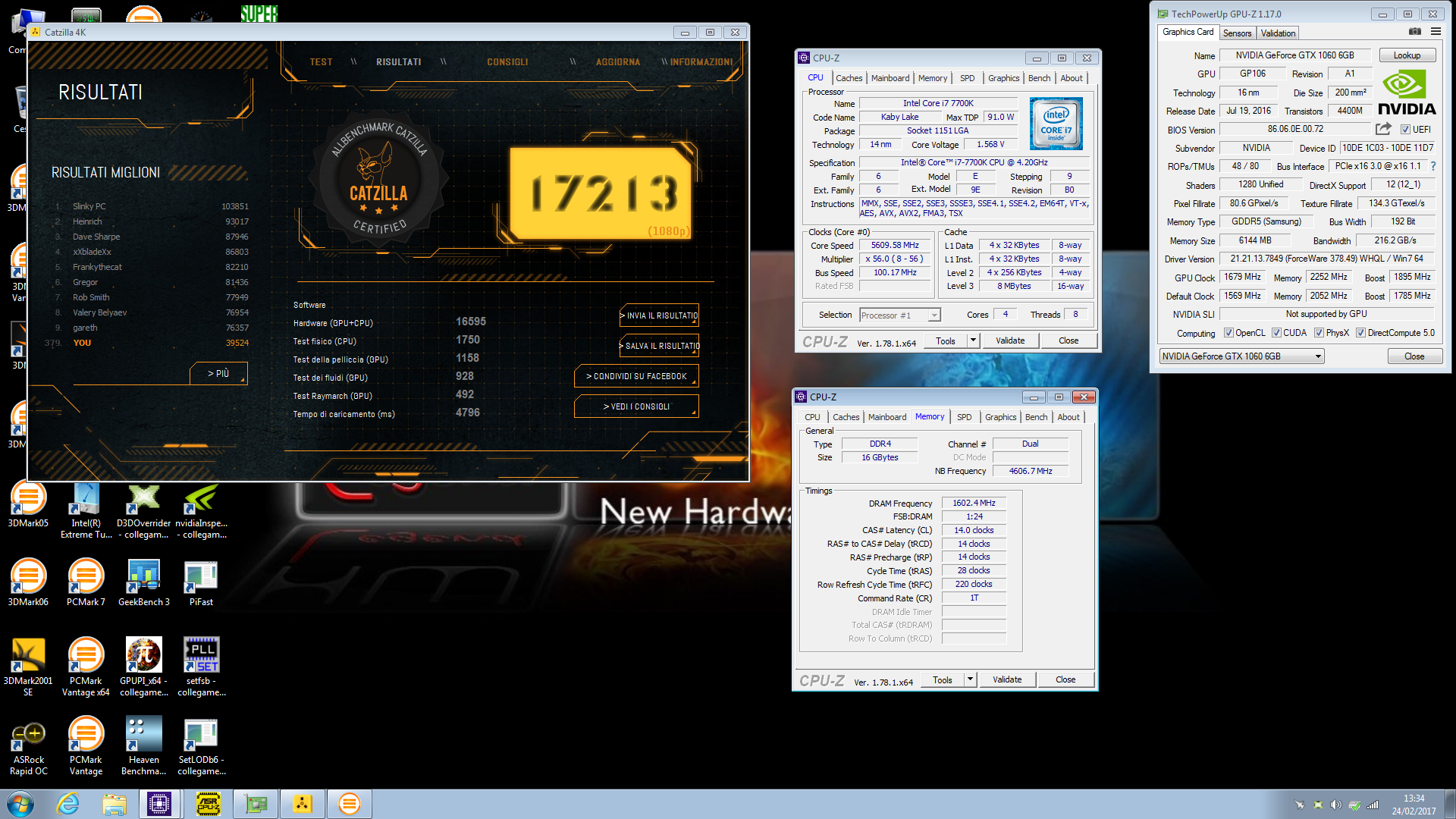Click VEDI I CONSIGLI in Catzilla
The width and height of the screenshot is (1456, 819).
pyautogui.click(x=636, y=406)
